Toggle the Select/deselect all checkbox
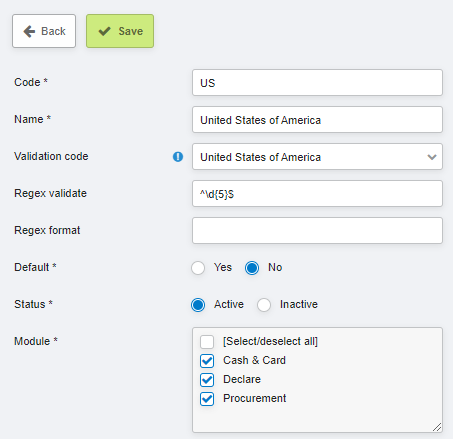This screenshot has width=453, height=439. click(x=207, y=342)
